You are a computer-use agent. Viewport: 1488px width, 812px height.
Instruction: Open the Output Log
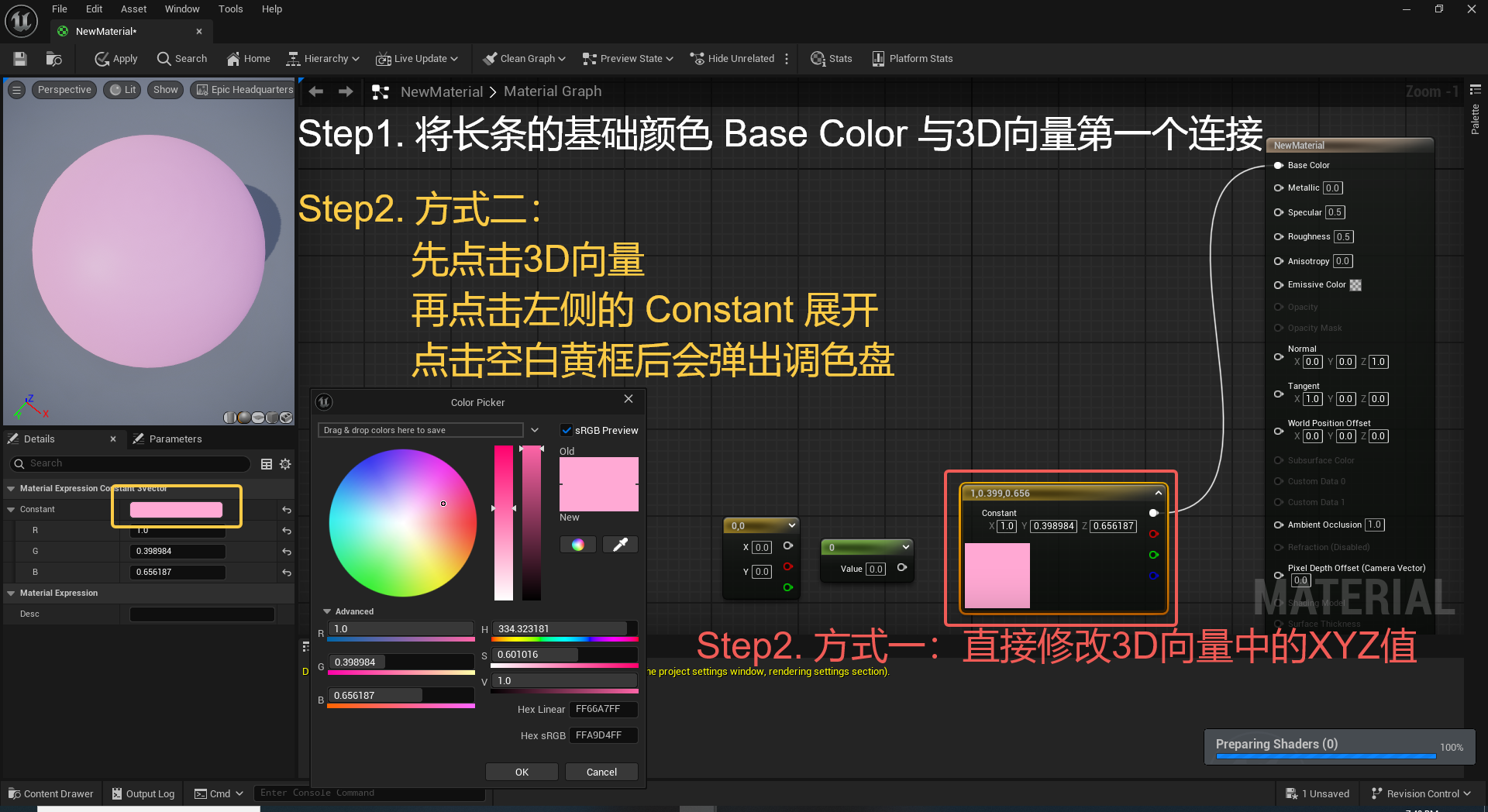coord(143,793)
